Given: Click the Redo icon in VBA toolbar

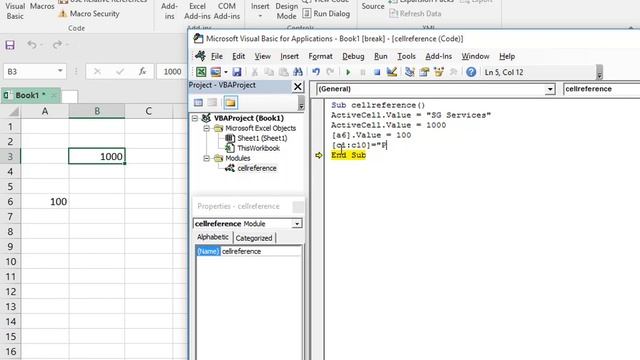Looking at the screenshot, I should tap(330, 72).
